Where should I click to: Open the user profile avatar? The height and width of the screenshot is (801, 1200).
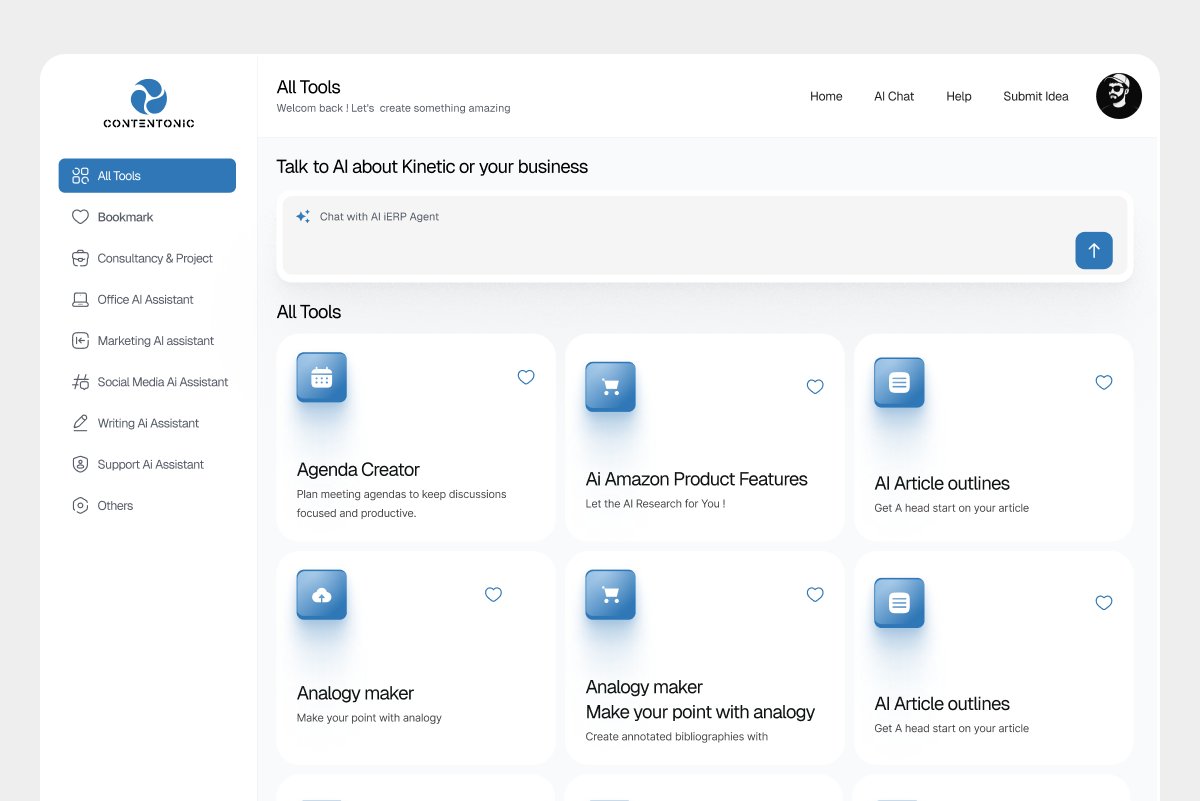(x=1119, y=96)
